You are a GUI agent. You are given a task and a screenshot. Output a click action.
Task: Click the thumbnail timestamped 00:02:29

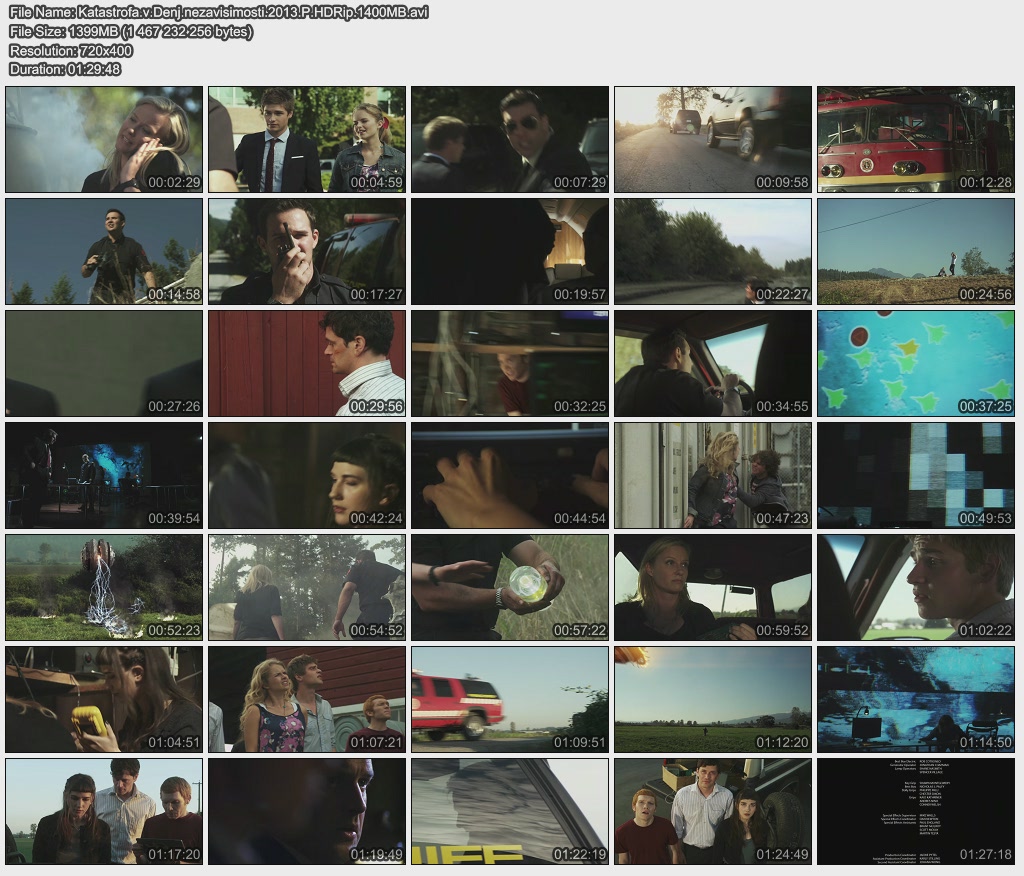(104, 139)
